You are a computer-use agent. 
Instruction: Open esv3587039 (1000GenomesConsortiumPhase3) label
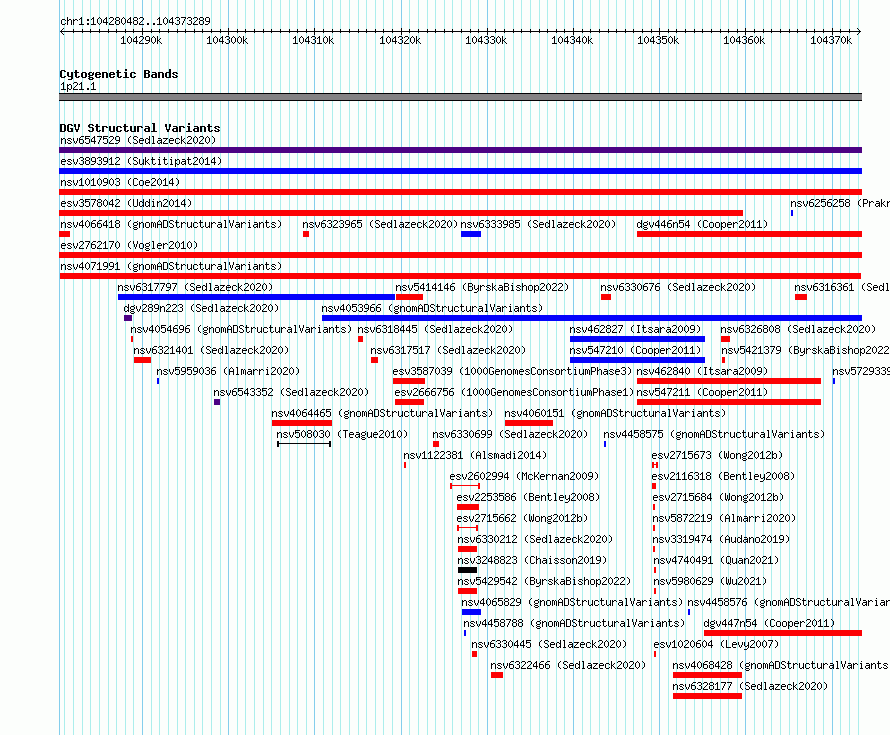pos(512,371)
